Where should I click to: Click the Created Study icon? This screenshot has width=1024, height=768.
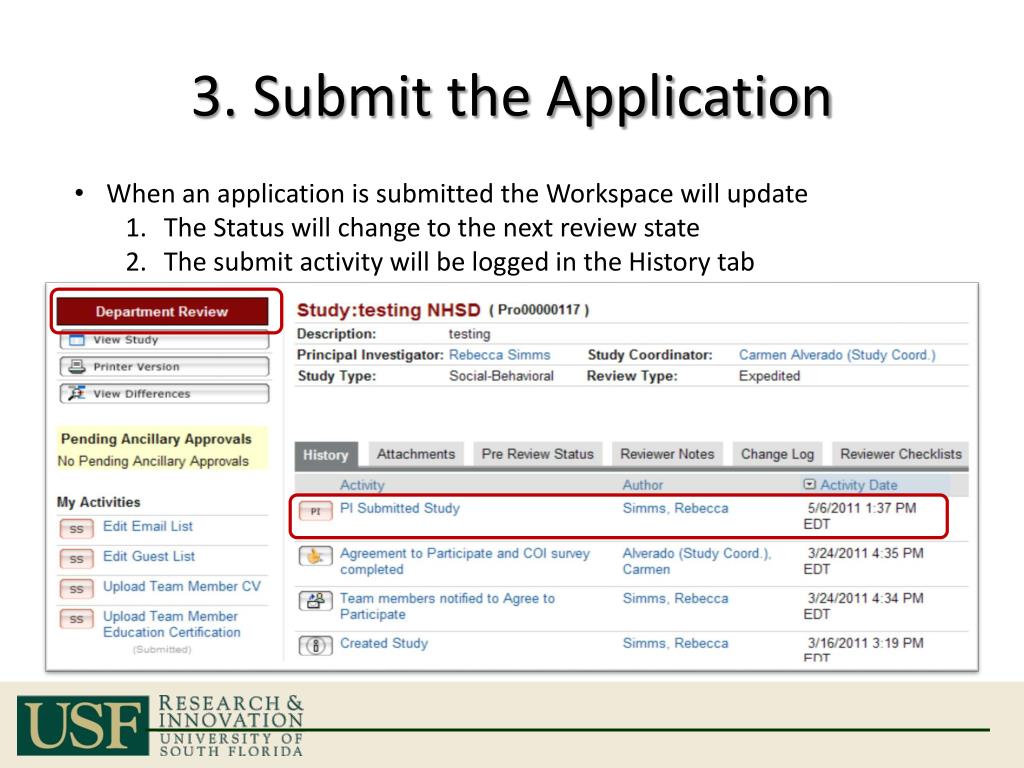pos(315,646)
